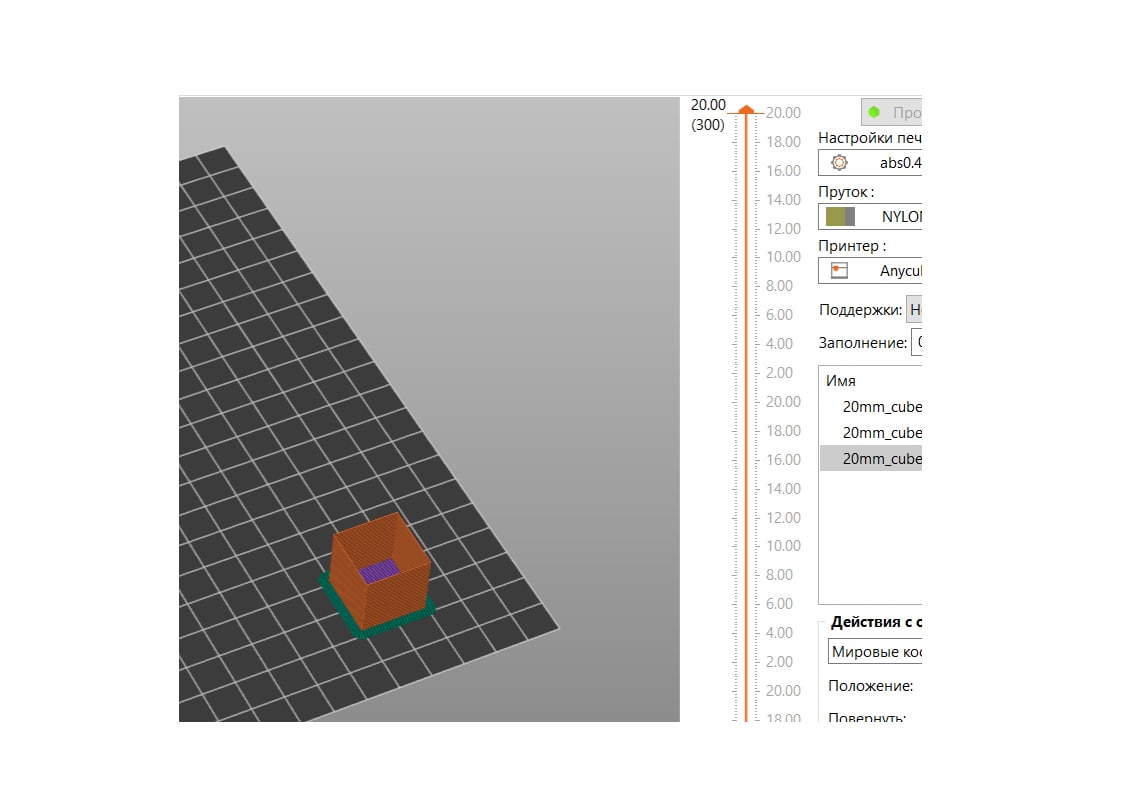Image resolution: width=1122 pixels, height=793 pixels.
Task: Open the Поддержки supports dropdown
Action: pyautogui.click(x=914, y=309)
